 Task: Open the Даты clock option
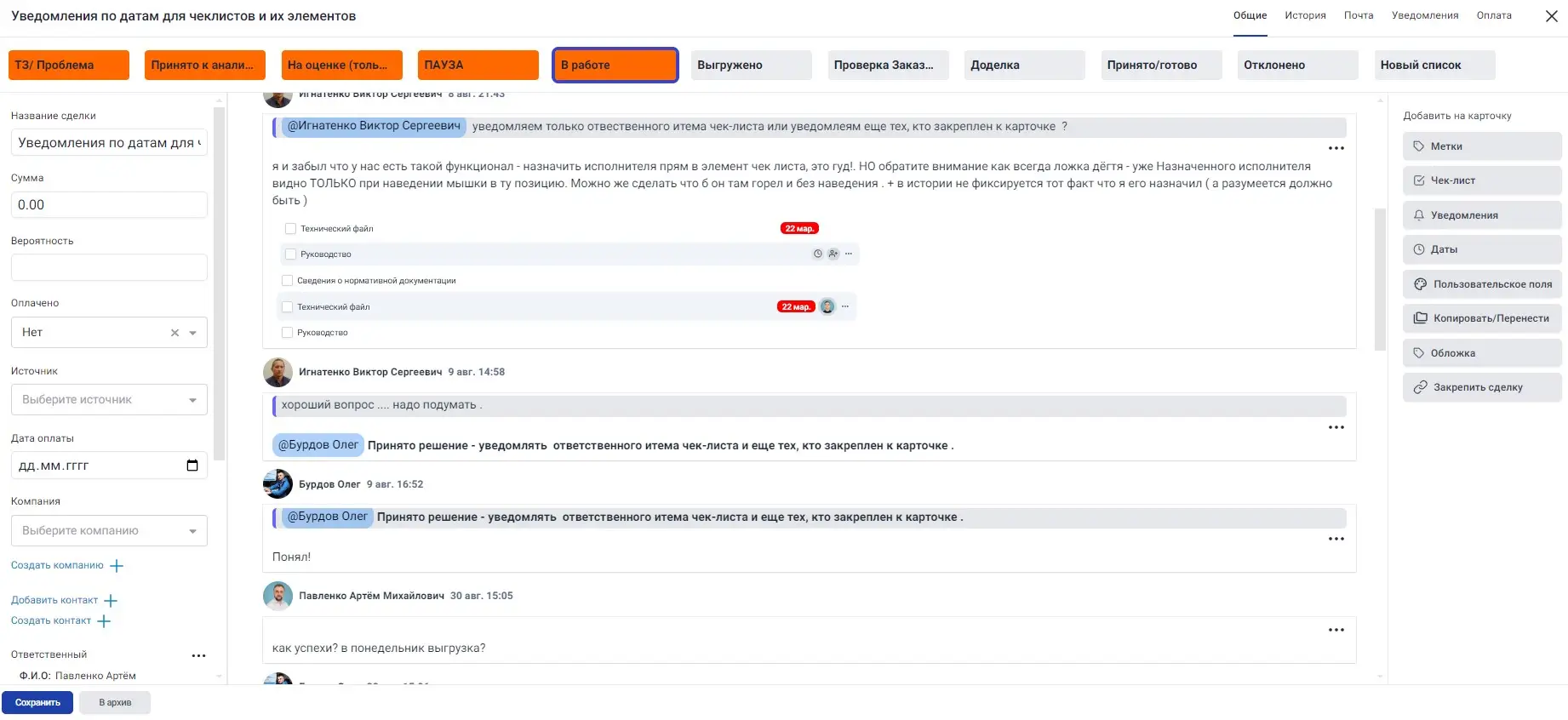click(1481, 249)
